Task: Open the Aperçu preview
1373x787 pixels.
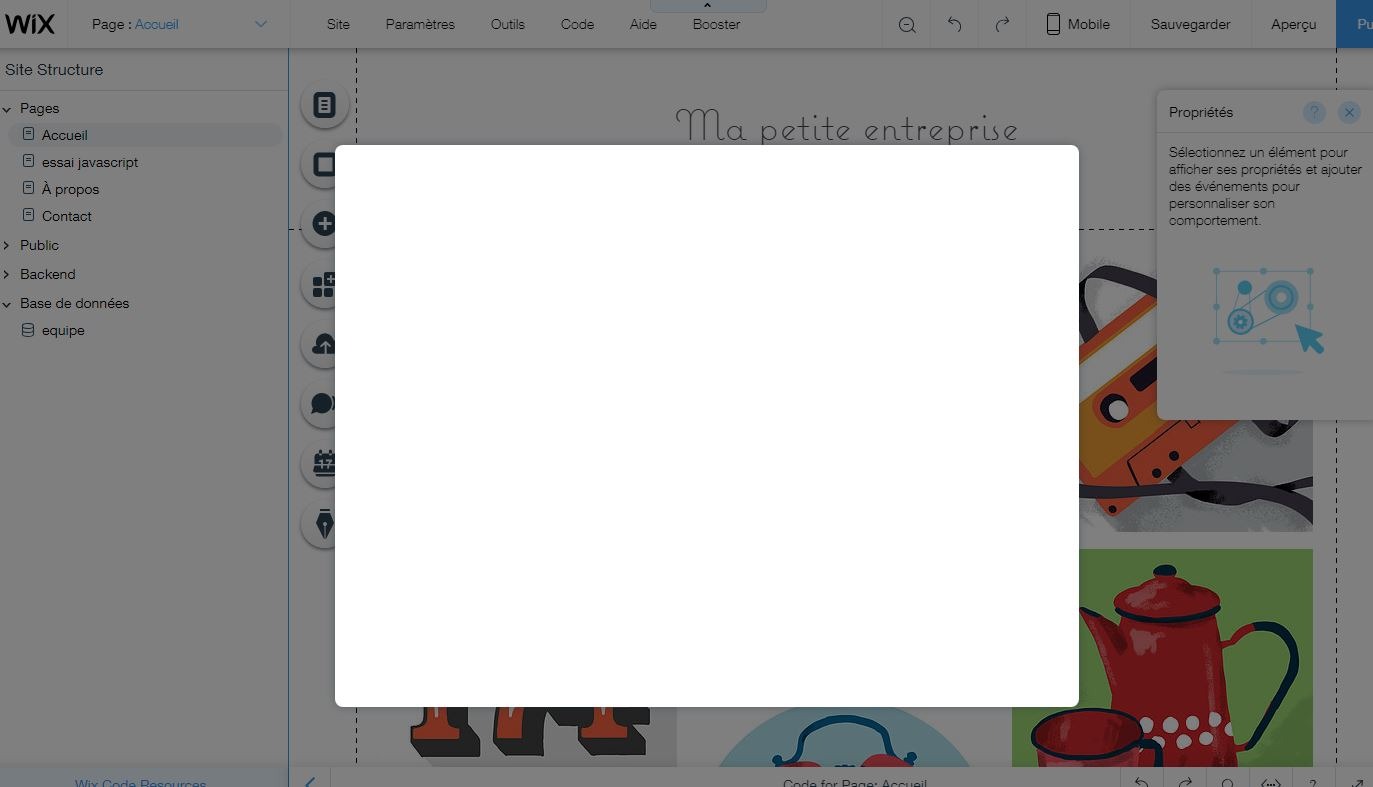Action: 1293,24
